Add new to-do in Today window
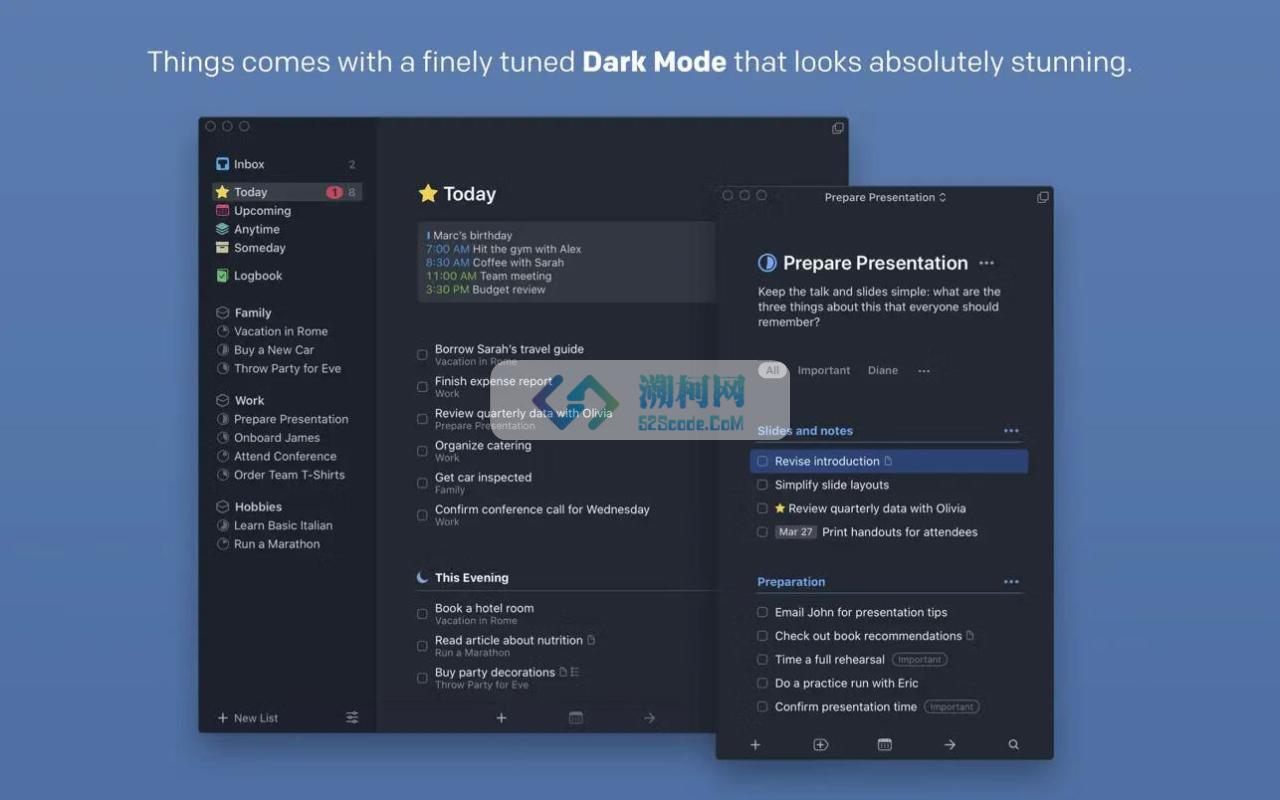 (x=501, y=718)
